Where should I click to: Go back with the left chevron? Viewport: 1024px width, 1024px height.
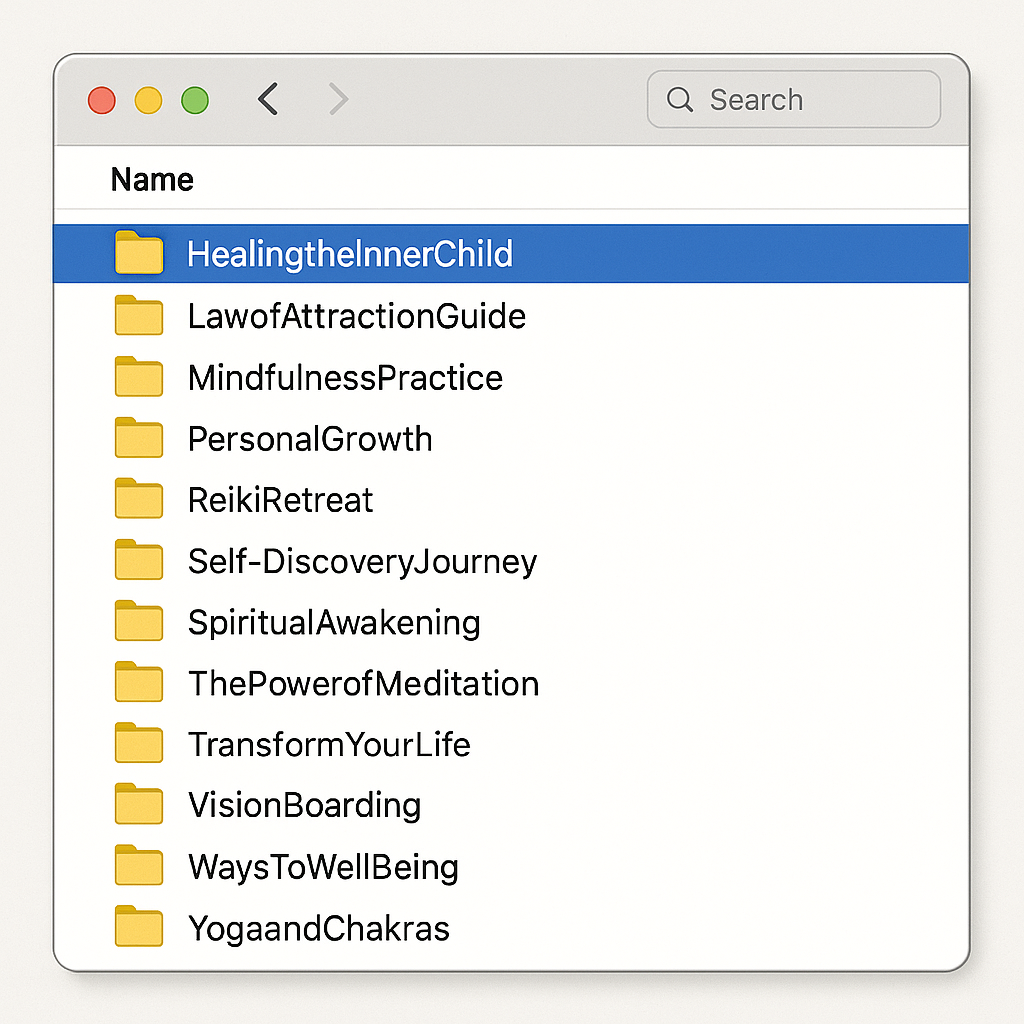[268, 100]
